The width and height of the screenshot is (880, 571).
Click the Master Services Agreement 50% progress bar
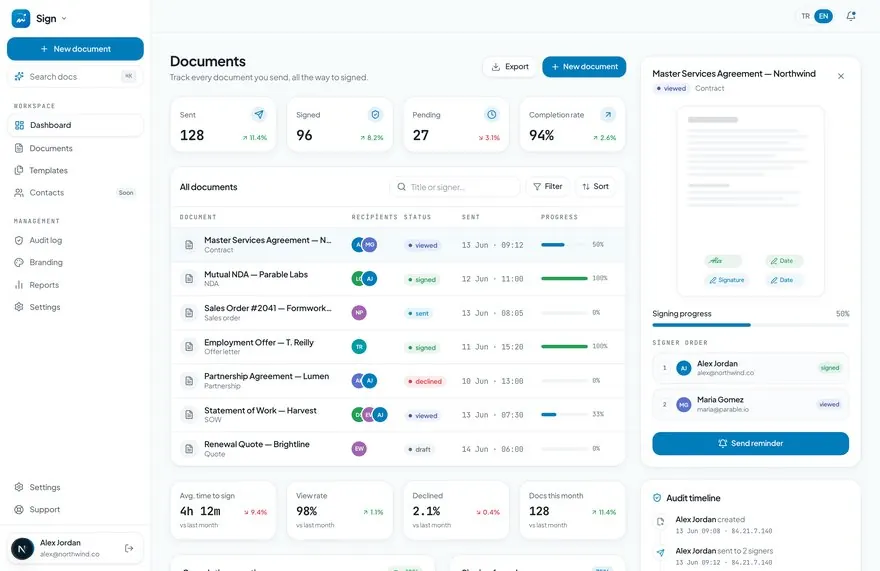pyautogui.click(x=564, y=245)
